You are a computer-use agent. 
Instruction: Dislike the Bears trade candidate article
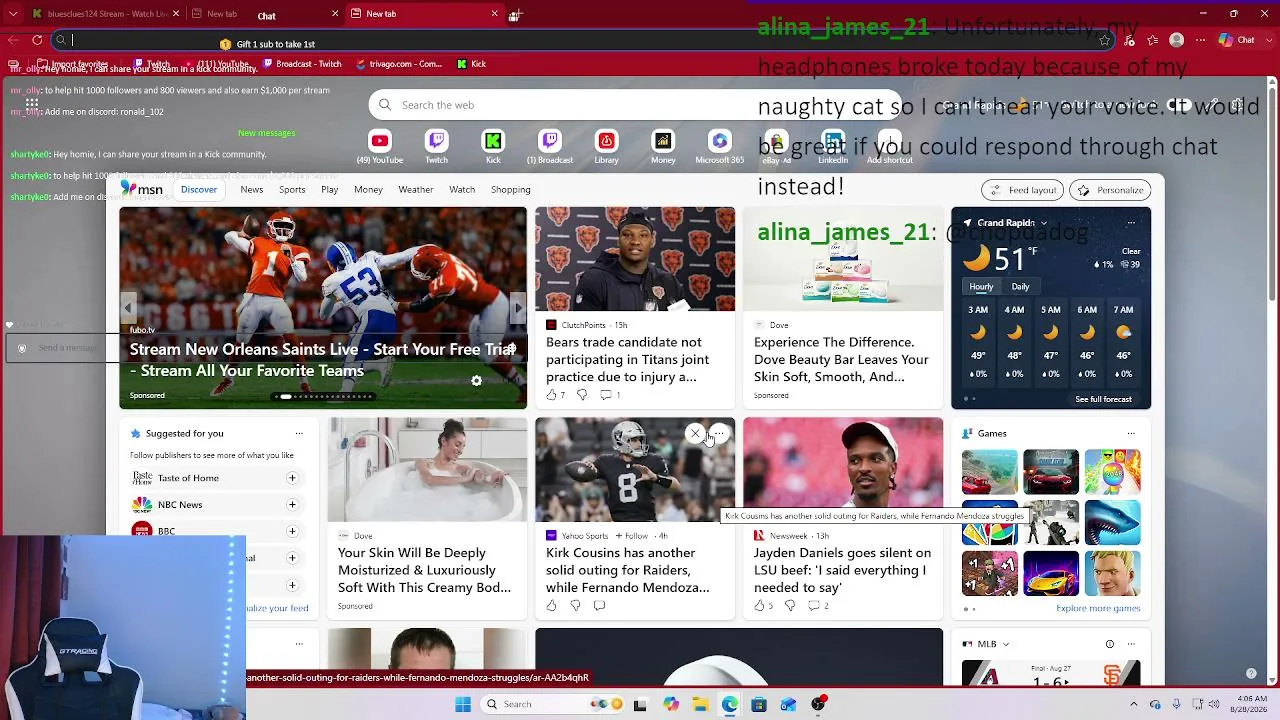coord(581,395)
